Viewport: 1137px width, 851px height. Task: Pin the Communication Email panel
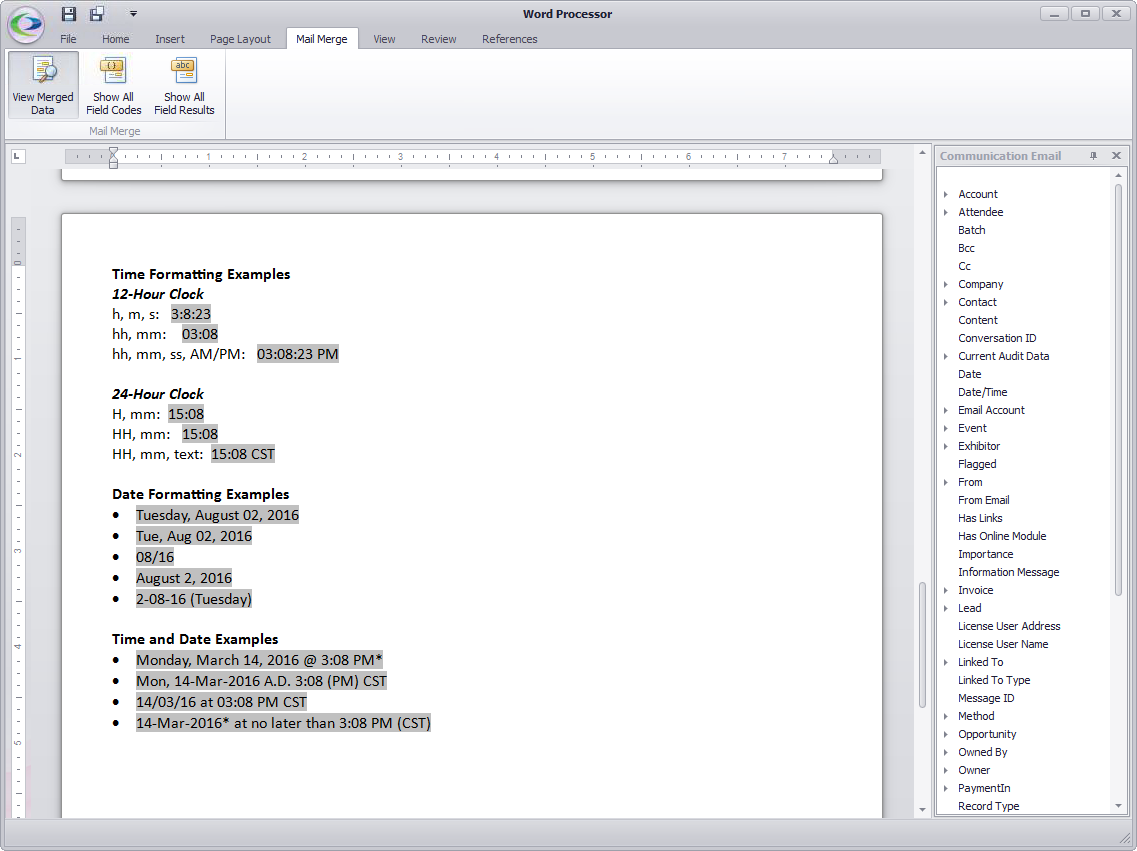[1093, 156]
